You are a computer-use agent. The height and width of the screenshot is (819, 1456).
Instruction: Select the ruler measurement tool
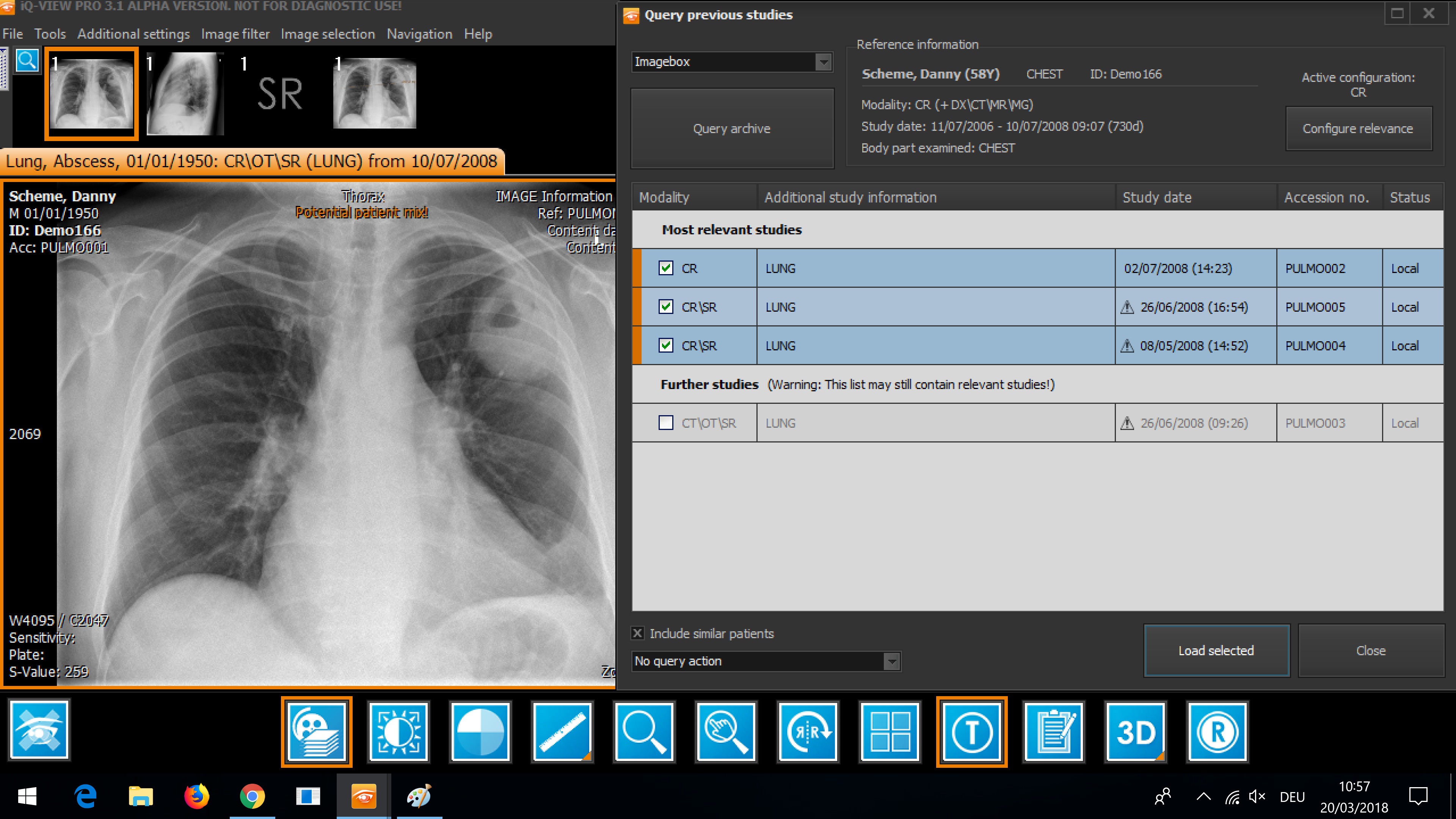click(x=562, y=731)
